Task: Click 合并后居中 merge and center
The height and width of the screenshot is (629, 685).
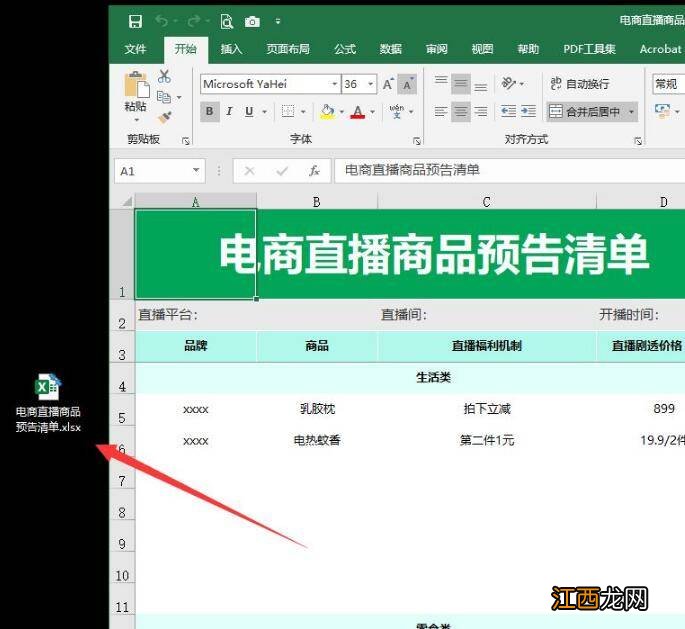Action: [x=585, y=112]
